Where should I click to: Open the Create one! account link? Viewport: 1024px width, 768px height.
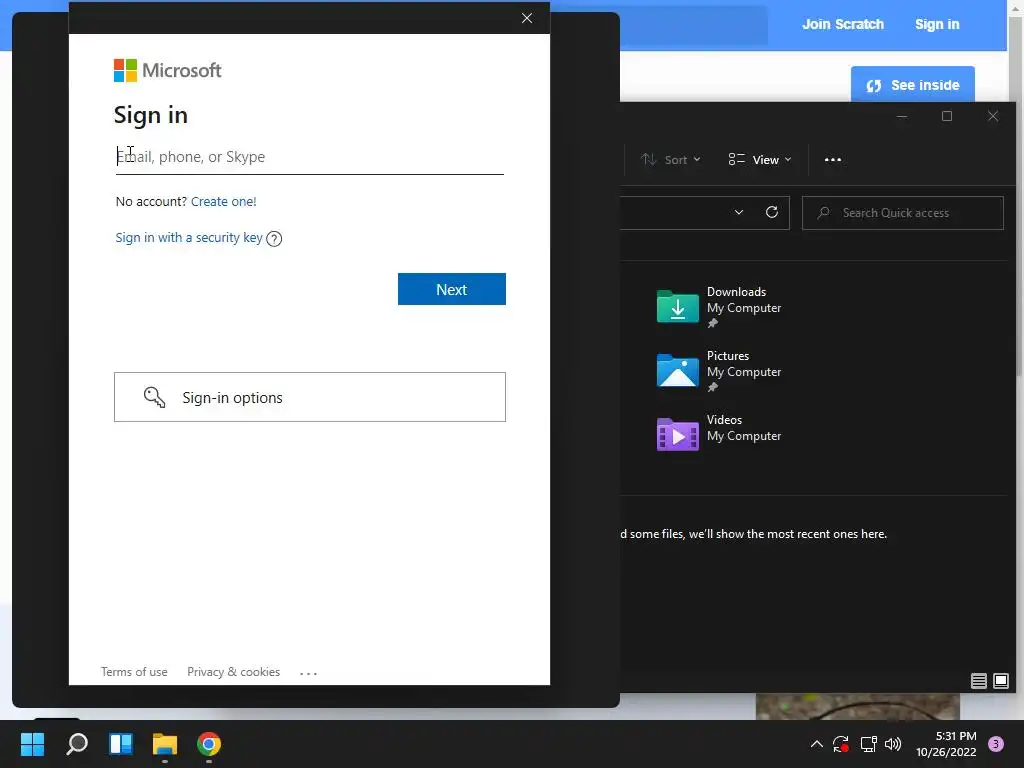(223, 201)
